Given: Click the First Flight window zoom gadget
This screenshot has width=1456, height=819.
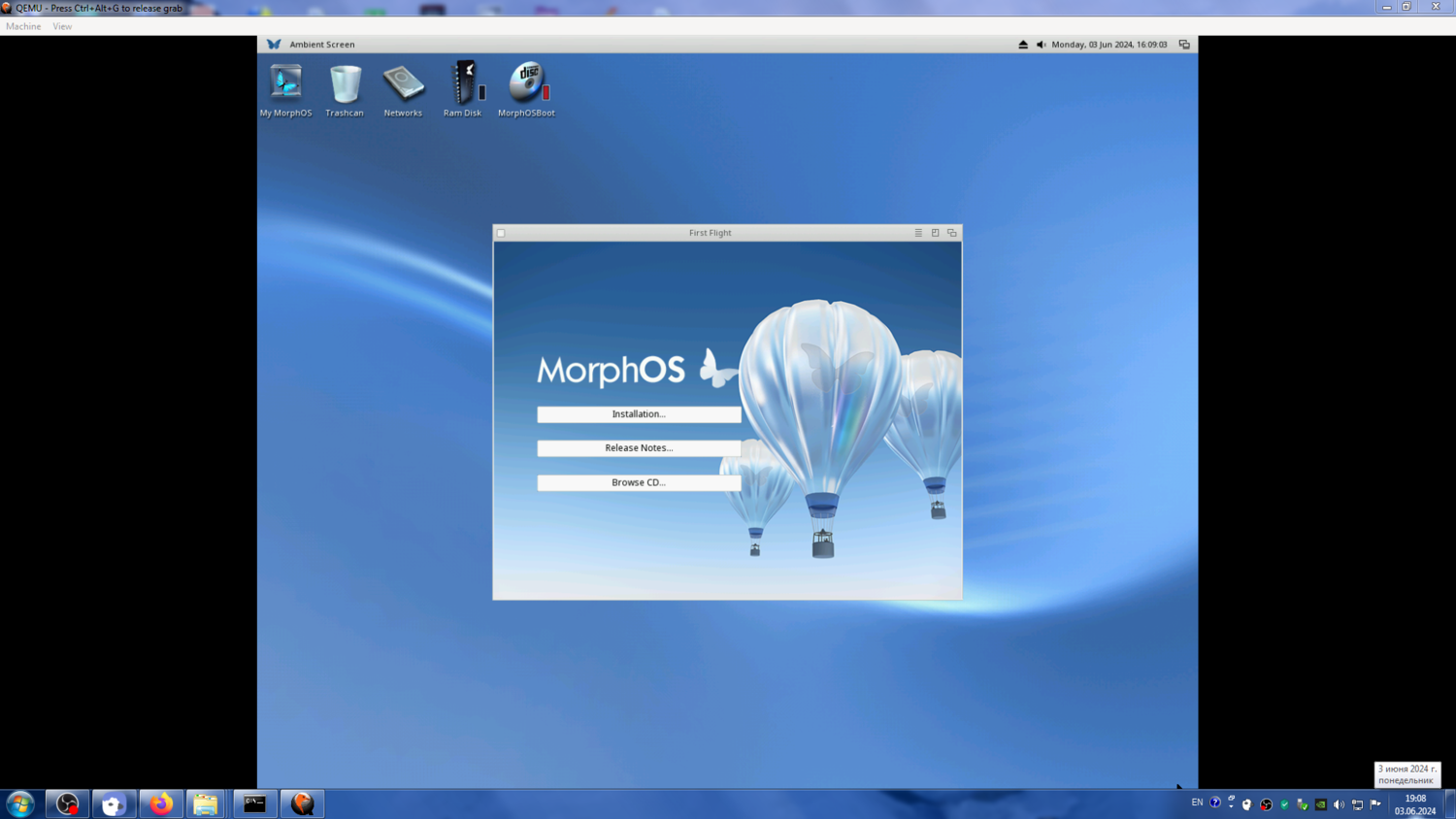Looking at the screenshot, I should pyautogui.click(x=936, y=233).
